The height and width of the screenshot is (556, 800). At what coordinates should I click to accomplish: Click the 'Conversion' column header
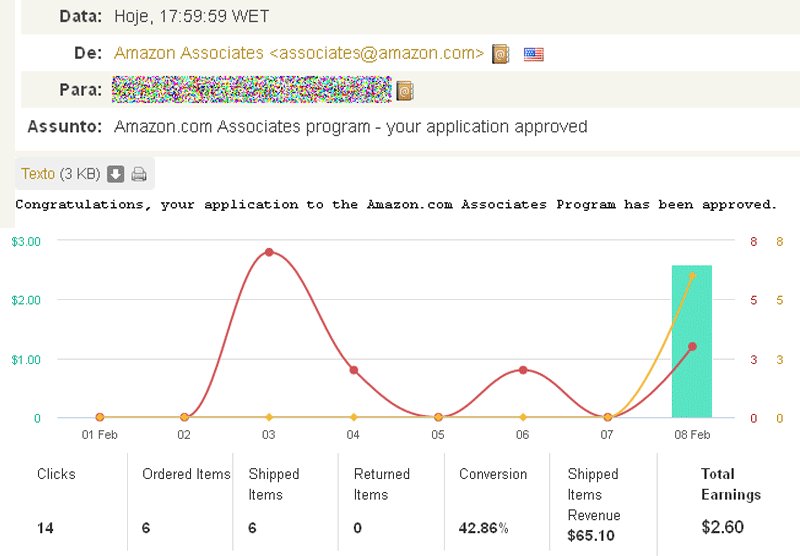pyautogui.click(x=493, y=474)
